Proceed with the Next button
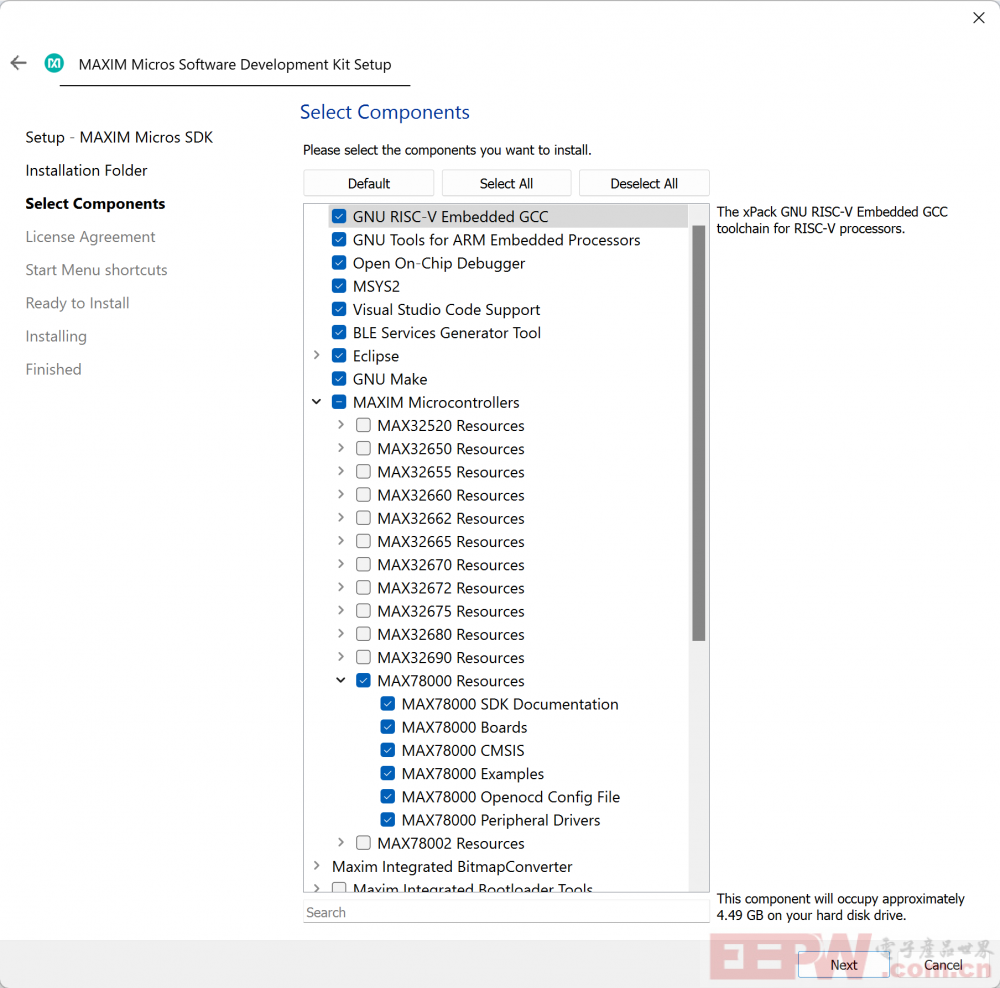Image resolution: width=1000 pixels, height=988 pixels. coord(843,964)
